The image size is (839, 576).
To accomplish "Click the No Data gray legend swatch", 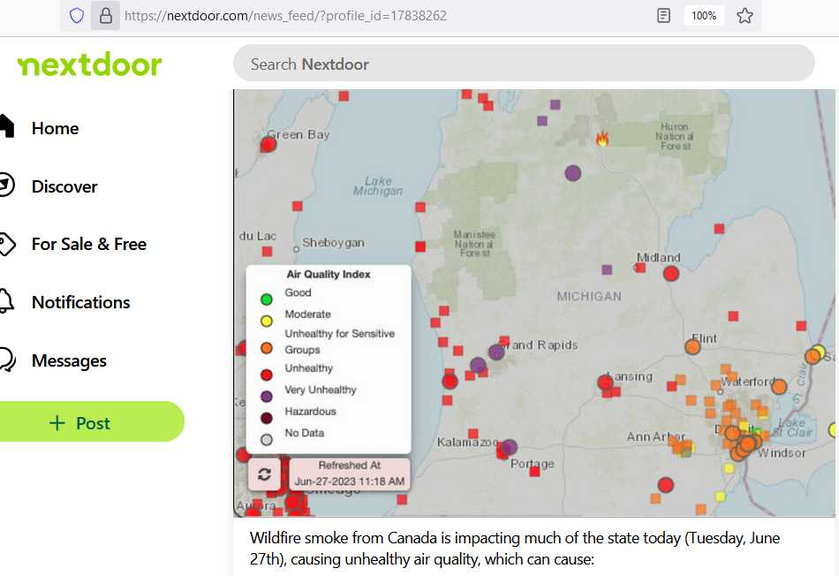I will tap(266, 439).
